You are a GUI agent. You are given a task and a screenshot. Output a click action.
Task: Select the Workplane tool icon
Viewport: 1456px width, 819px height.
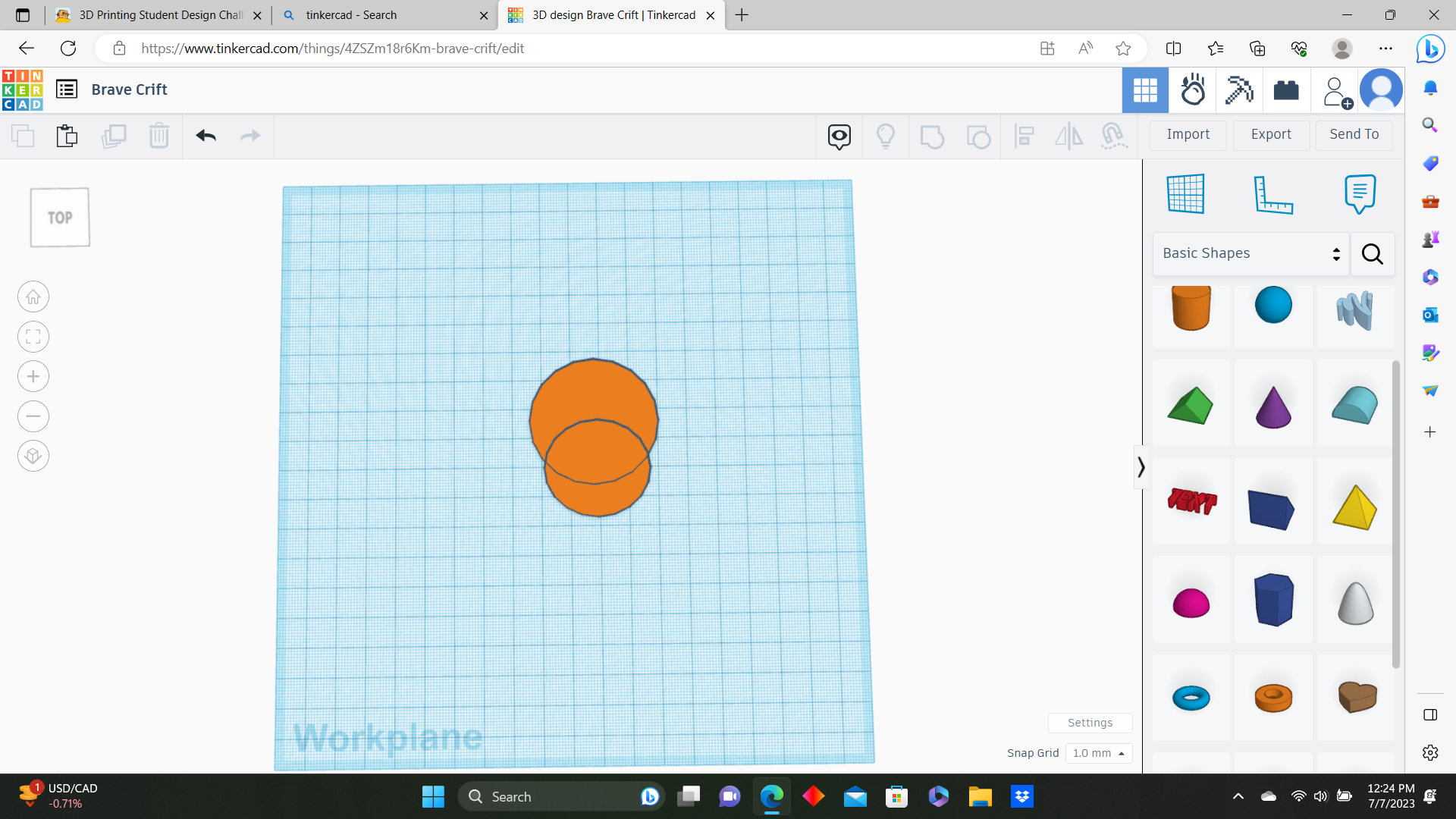click(x=1185, y=193)
